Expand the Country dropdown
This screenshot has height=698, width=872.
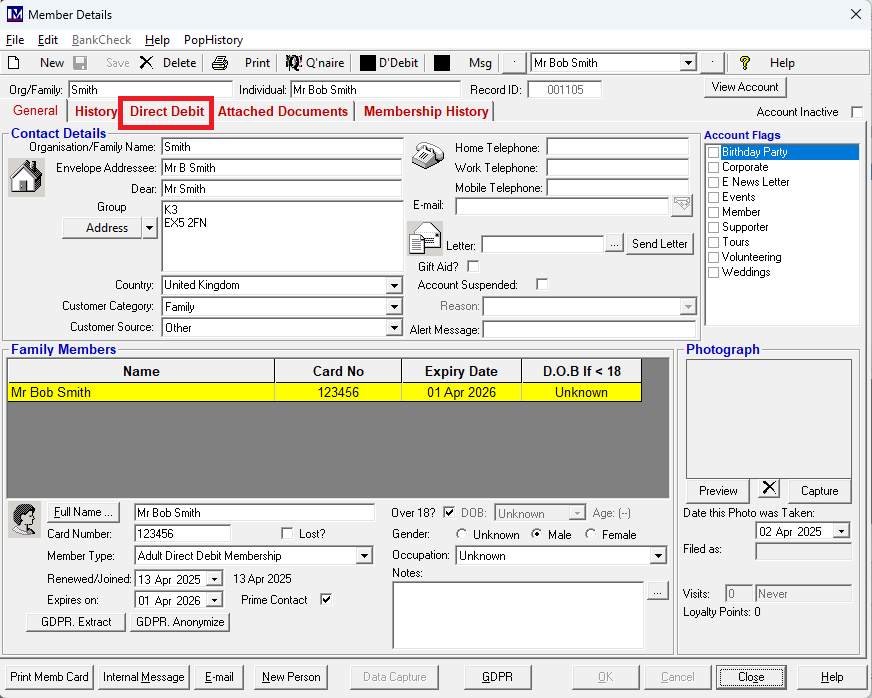[x=394, y=286]
